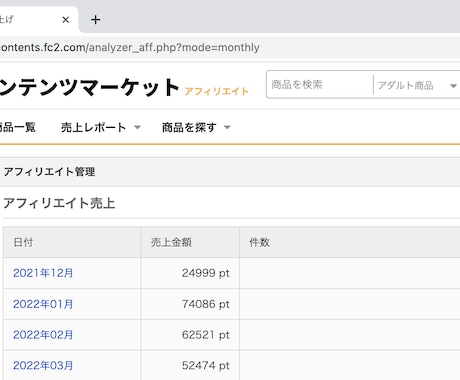Click the 商品を検索 search field

pyautogui.click(x=320, y=85)
